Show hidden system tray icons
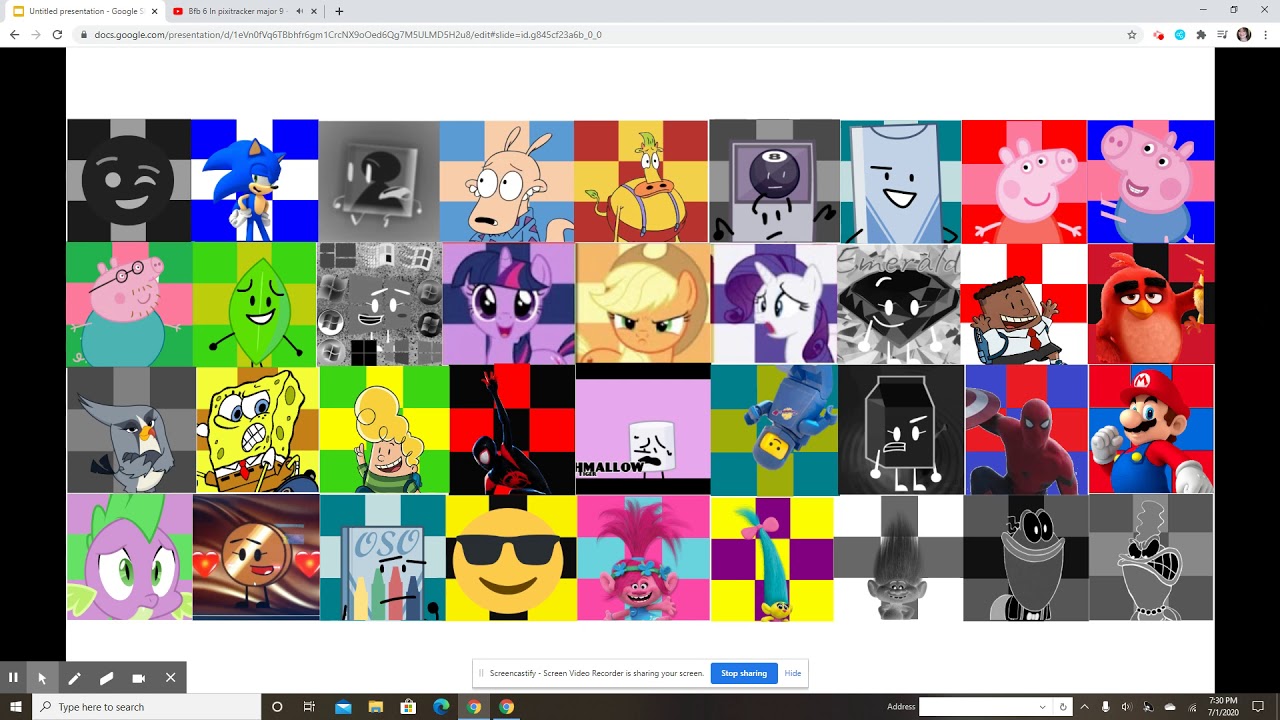The height and width of the screenshot is (720, 1280). coord(1084,706)
